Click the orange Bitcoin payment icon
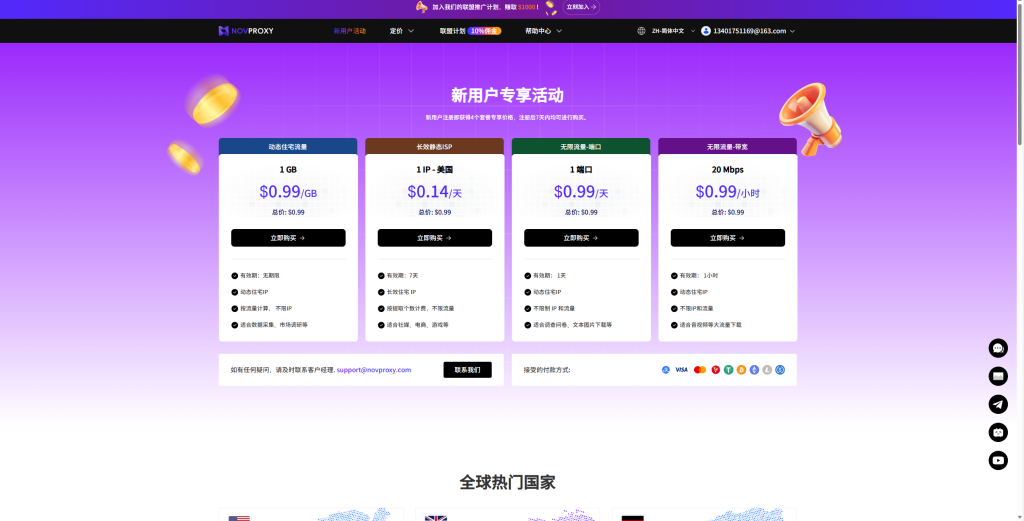This screenshot has width=1024, height=521. 741,370
